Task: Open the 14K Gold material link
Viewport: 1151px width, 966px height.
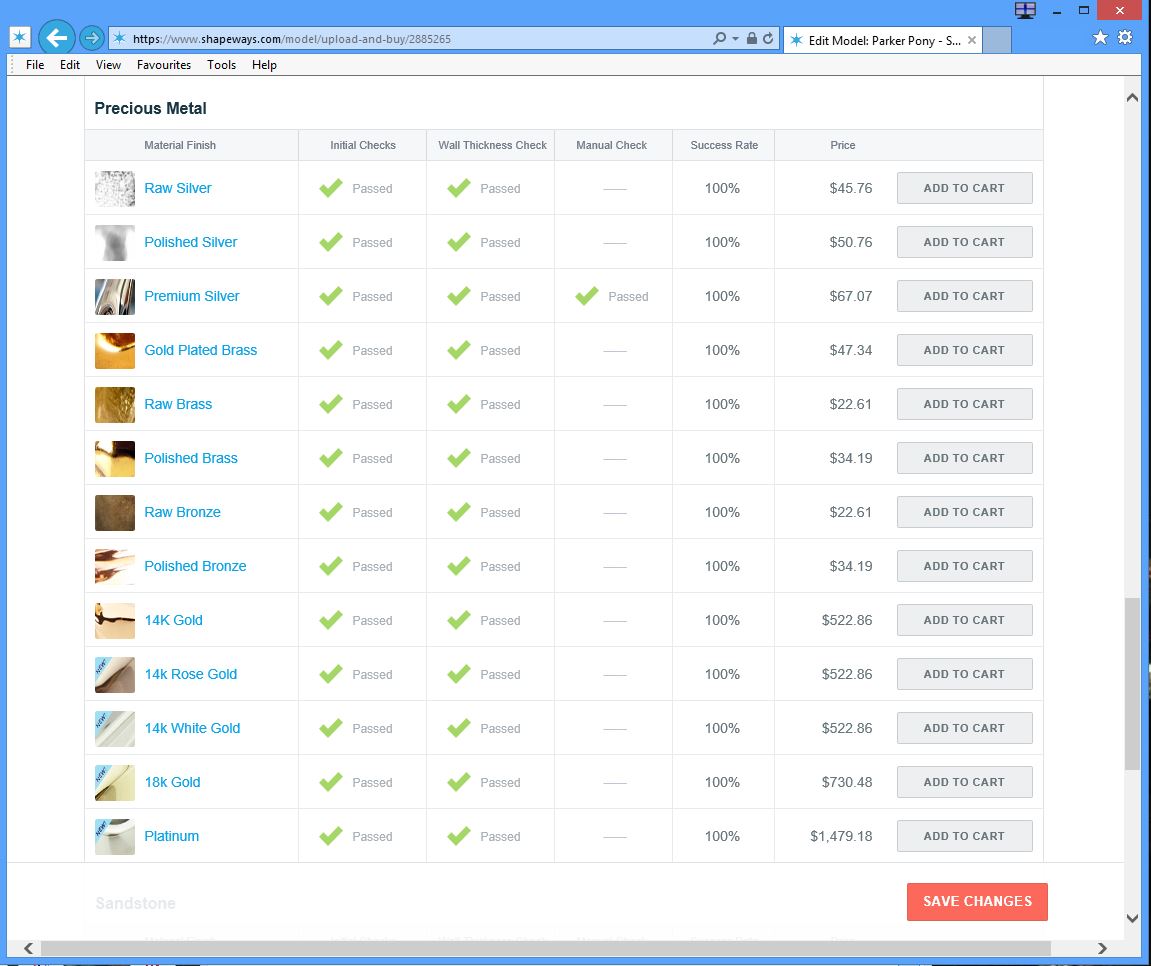Action: (x=173, y=620)
